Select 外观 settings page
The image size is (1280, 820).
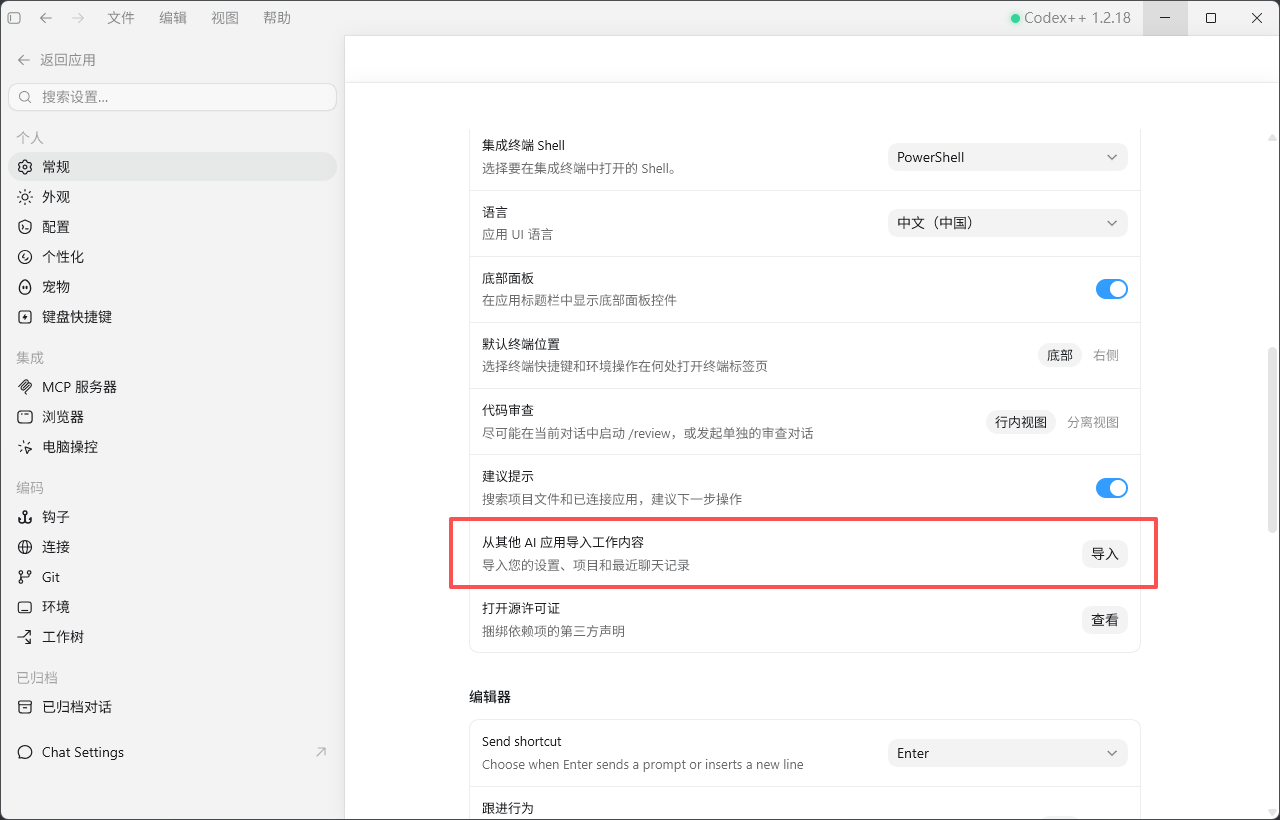[172, 197]
